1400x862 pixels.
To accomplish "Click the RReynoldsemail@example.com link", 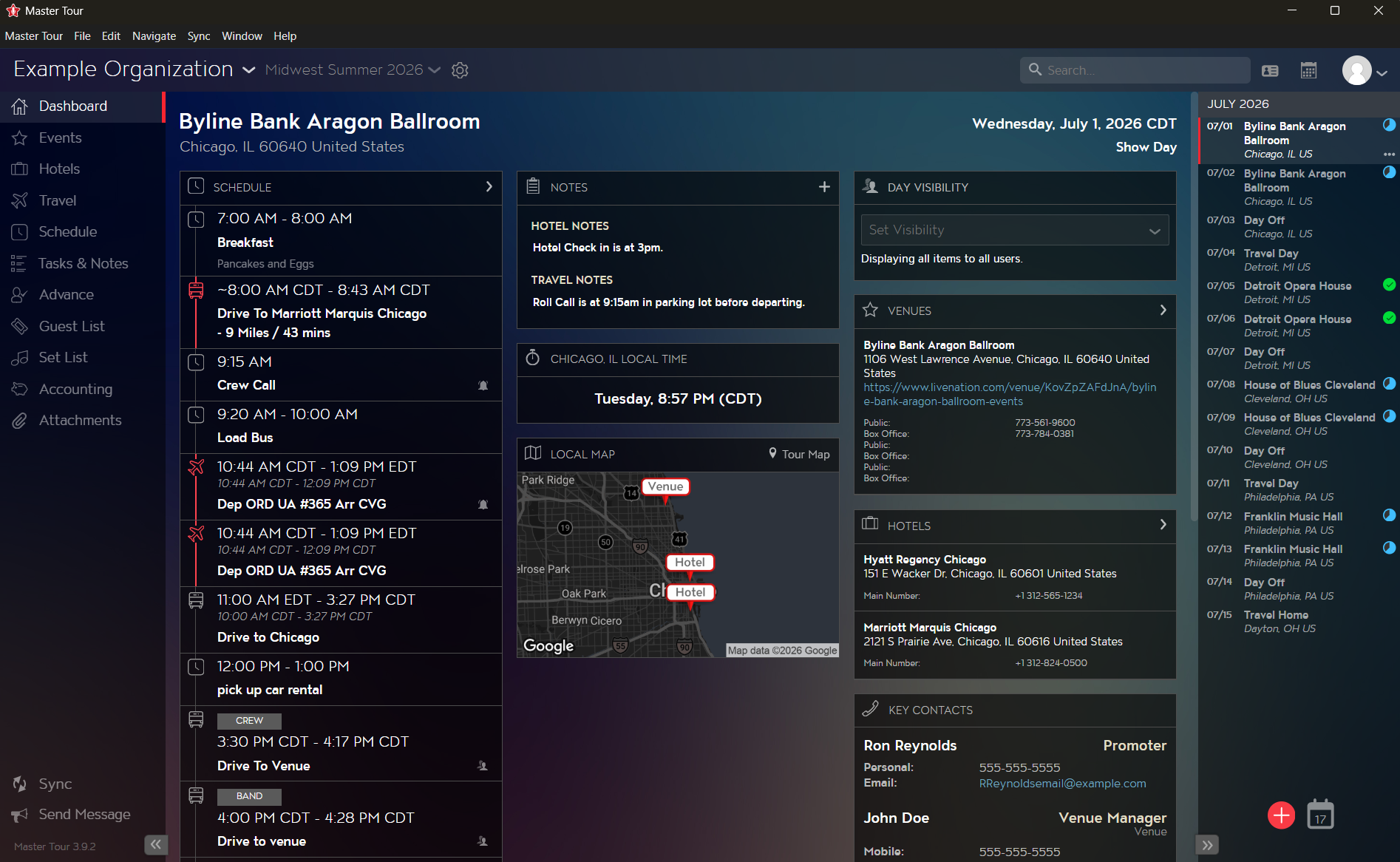I will (x=1062, y=784).
